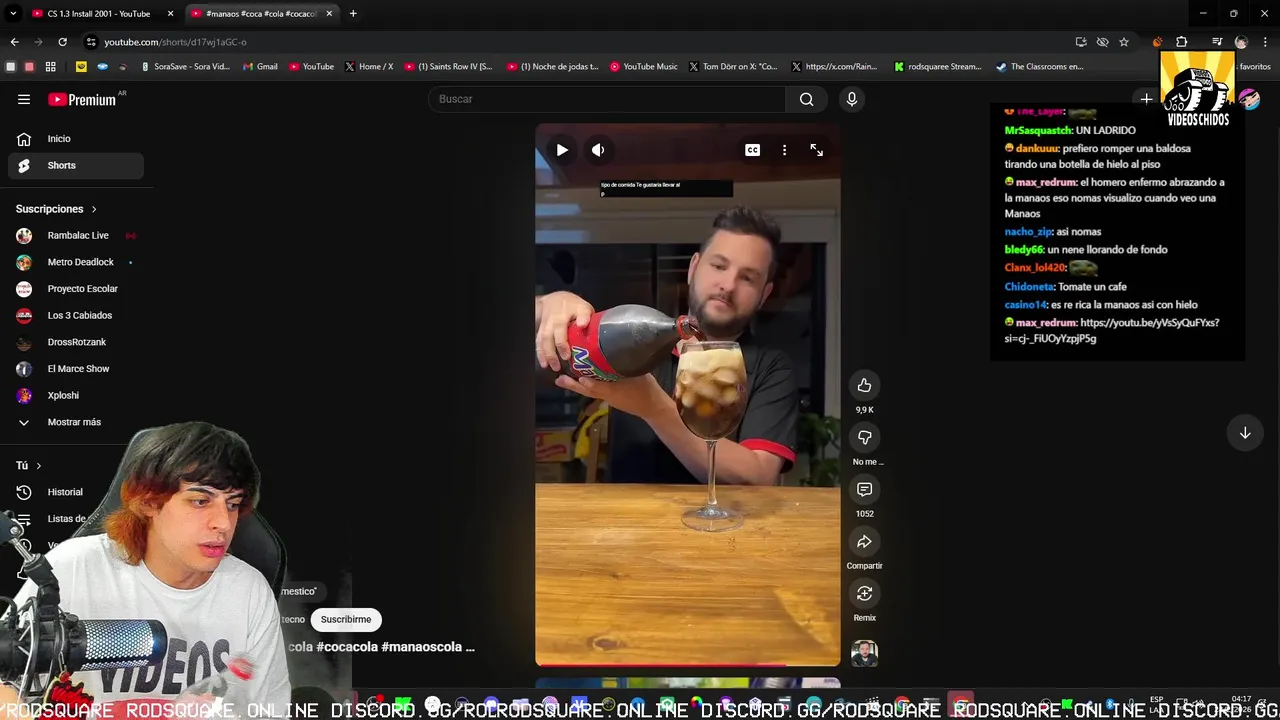1280x720 pixels.
Task: Open SoraSave bookmark
Action: click(x=185, y=67)
